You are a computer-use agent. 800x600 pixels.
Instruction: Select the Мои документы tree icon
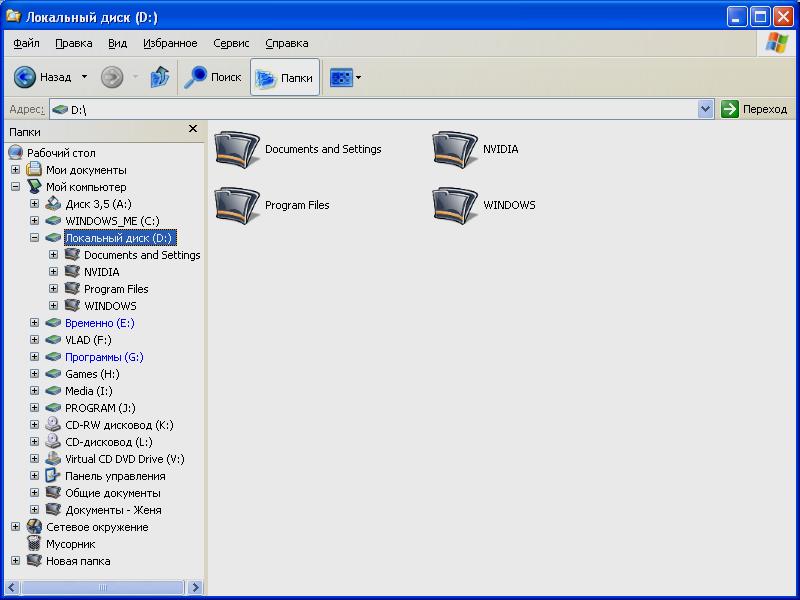pyautogui.click(x=34, y=169)
